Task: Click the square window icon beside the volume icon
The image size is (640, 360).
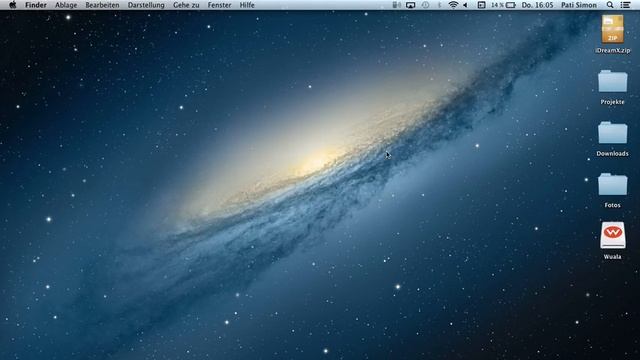Action: [x=481, y=5]
